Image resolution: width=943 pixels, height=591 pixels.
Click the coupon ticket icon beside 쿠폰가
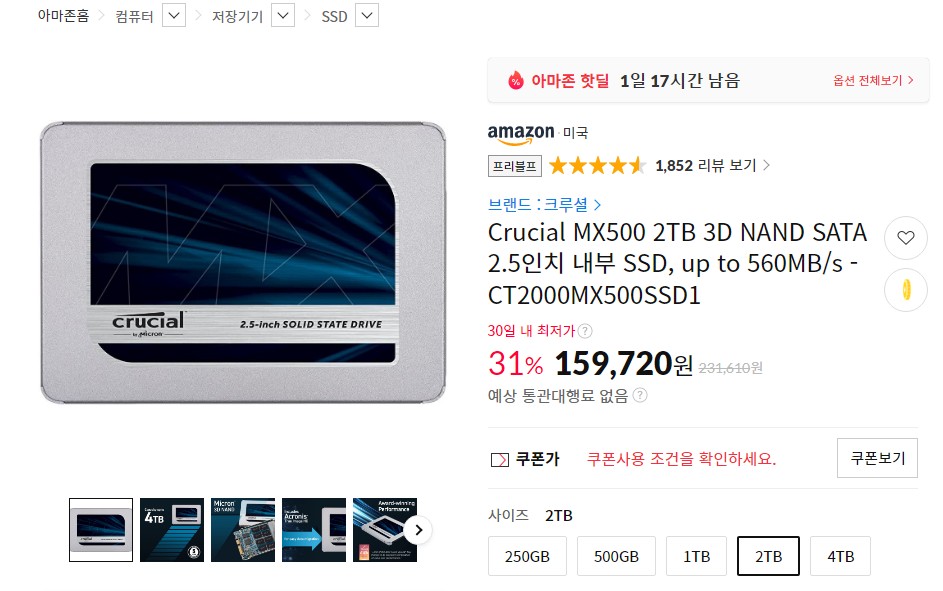click(x=500, y=460)
